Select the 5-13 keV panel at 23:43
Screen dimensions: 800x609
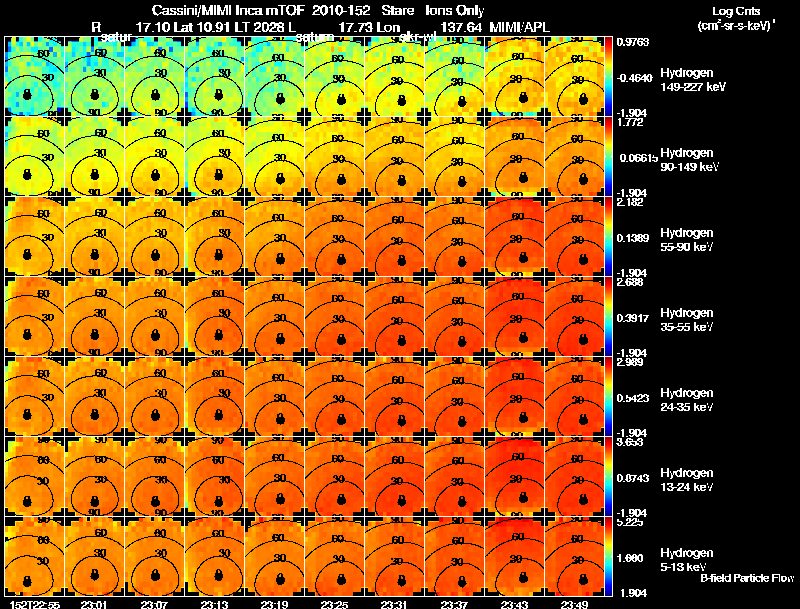click(x=514, y=557)
